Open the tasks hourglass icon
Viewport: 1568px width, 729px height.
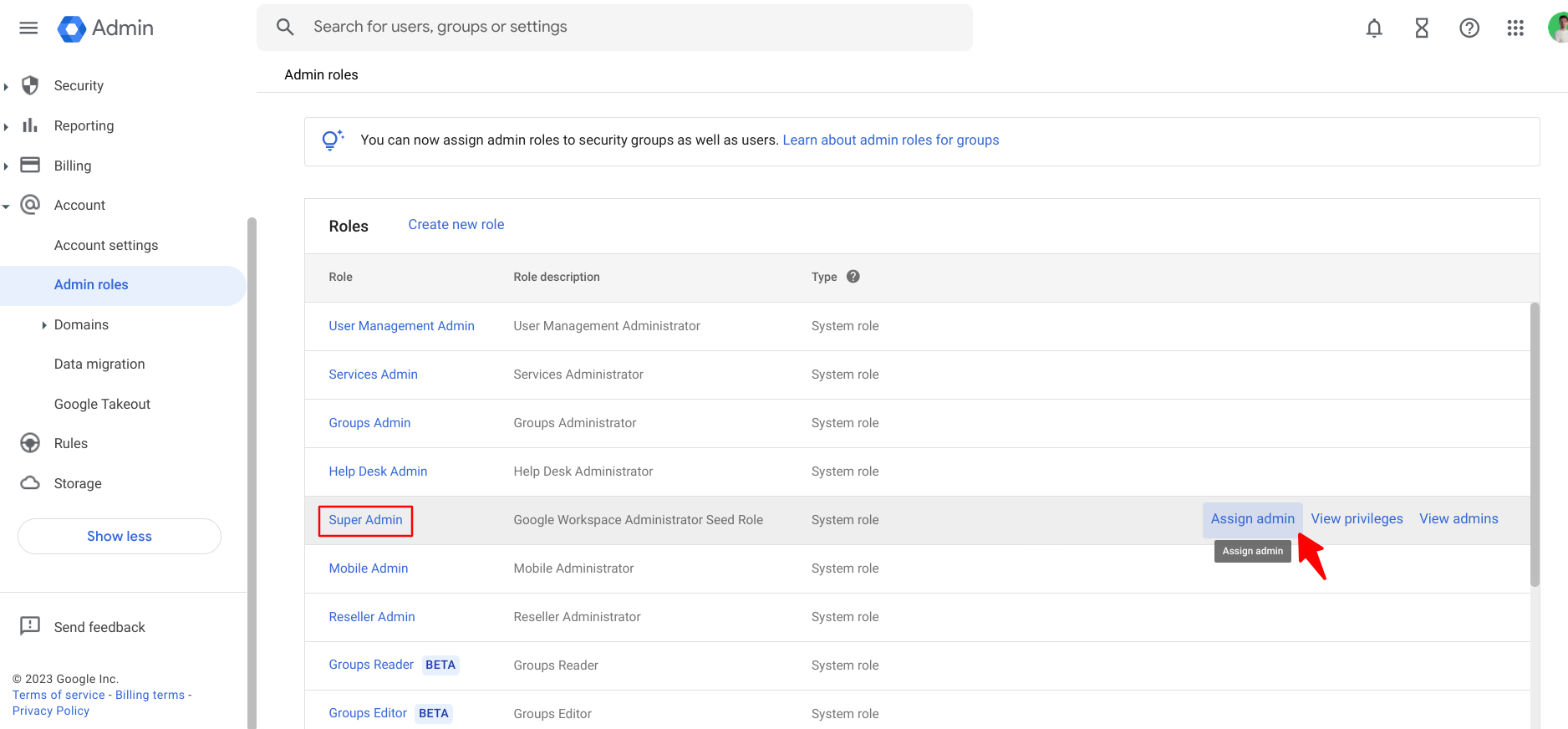coord(1422,28)
